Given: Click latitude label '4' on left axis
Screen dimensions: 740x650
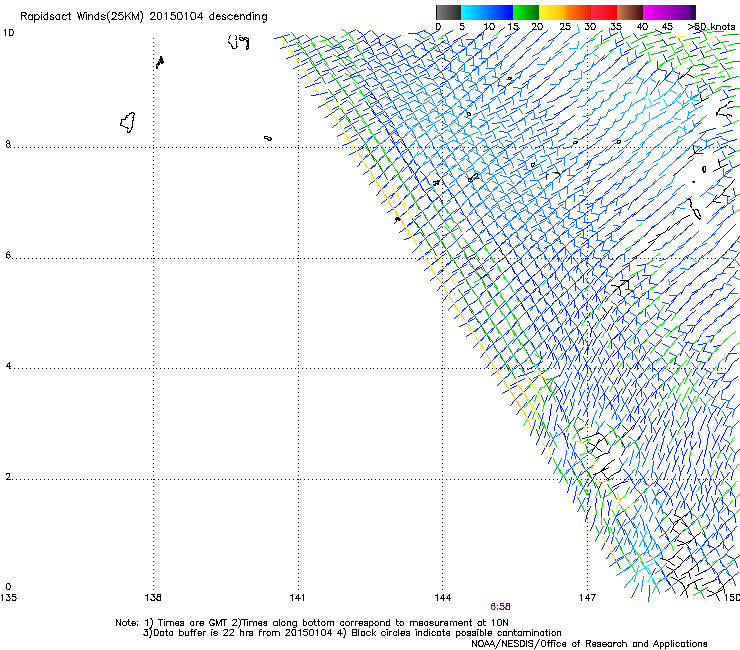Looking at the screenshot, I should click(8, 366).
